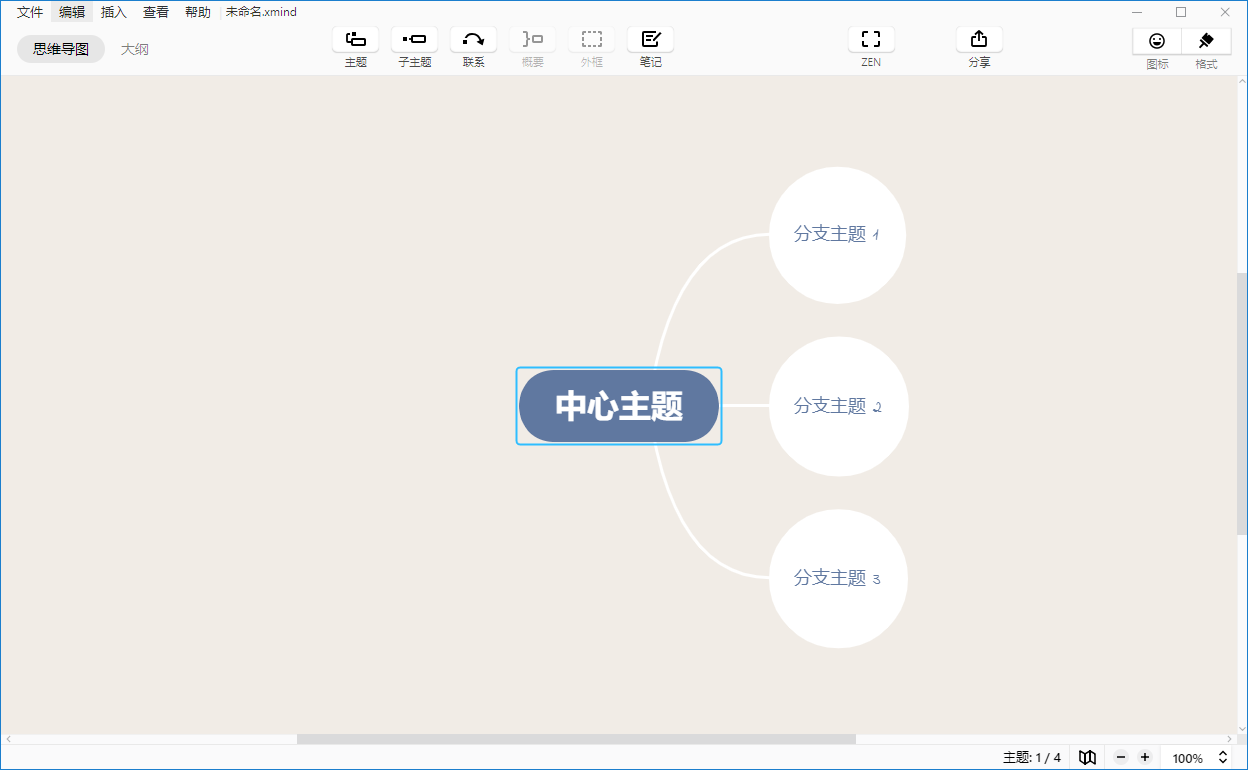Enter ZEN mode
1248x770 pixels.
(871, 39)
